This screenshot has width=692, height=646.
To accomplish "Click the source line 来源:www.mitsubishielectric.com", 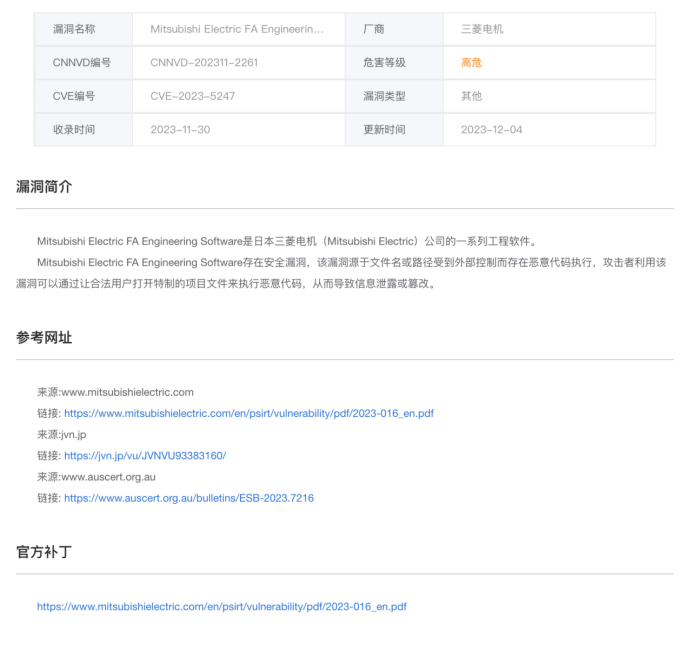I will point(115,392).
